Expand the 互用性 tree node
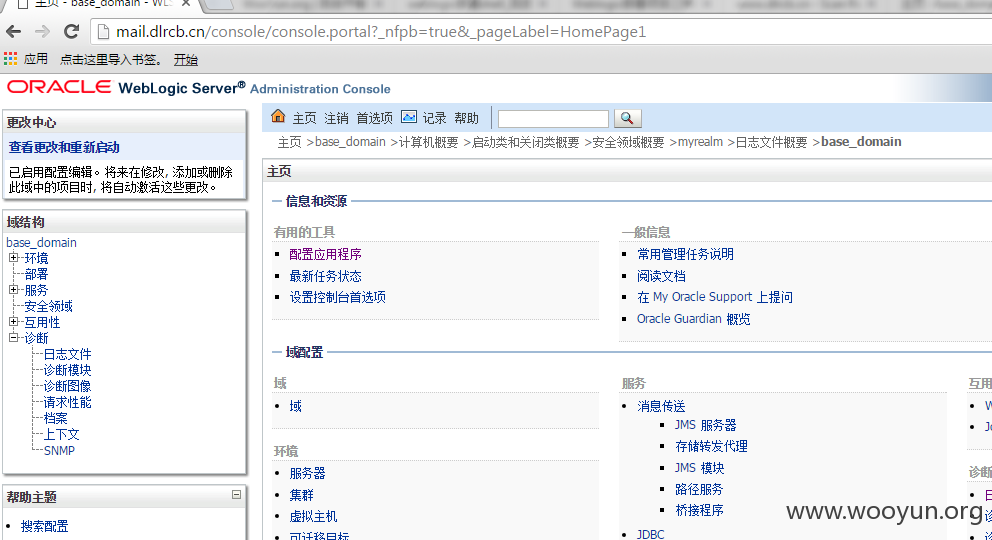The width and height of the screenshot is (992, 540). click(13, 322)
